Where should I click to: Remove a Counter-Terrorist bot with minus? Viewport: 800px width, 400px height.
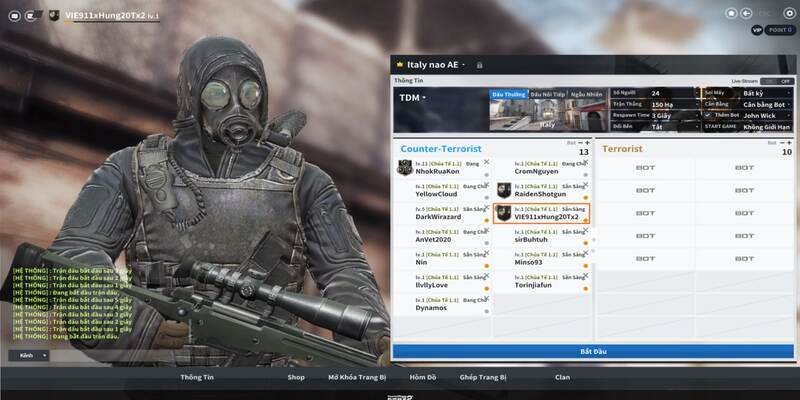(x=580, y=143)
